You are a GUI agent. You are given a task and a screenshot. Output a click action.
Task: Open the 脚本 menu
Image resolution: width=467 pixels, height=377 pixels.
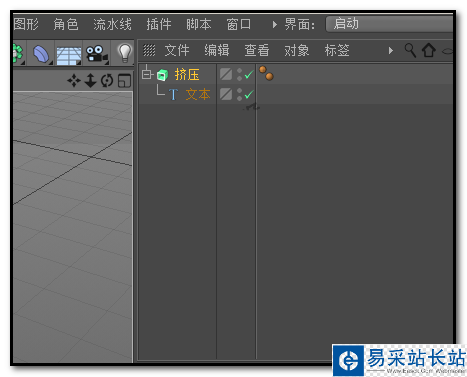point(199,24)
